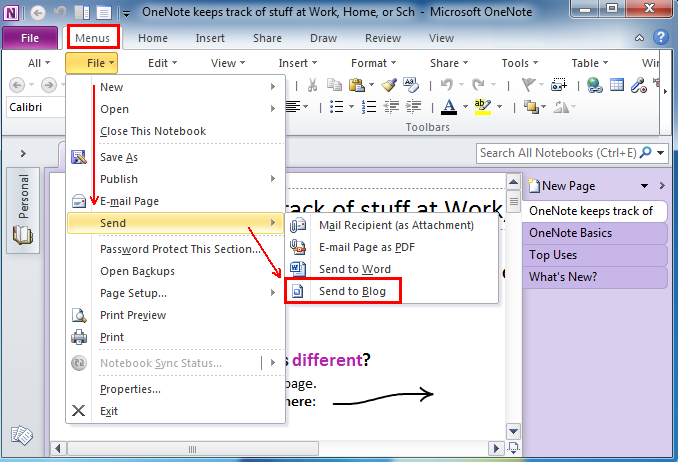Click the Back navigation arrow below All

point(17,85)
